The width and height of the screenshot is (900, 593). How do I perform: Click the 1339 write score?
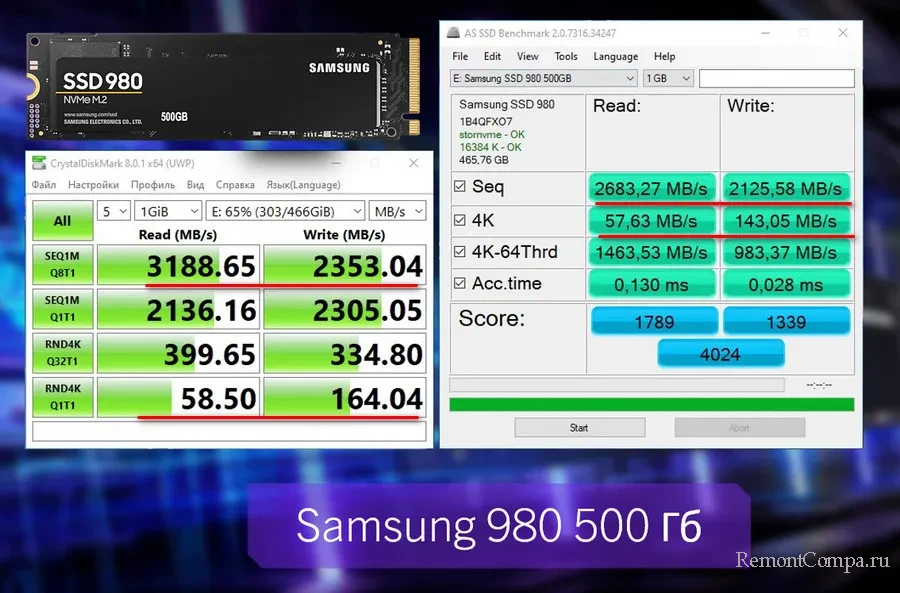point(786,321)
